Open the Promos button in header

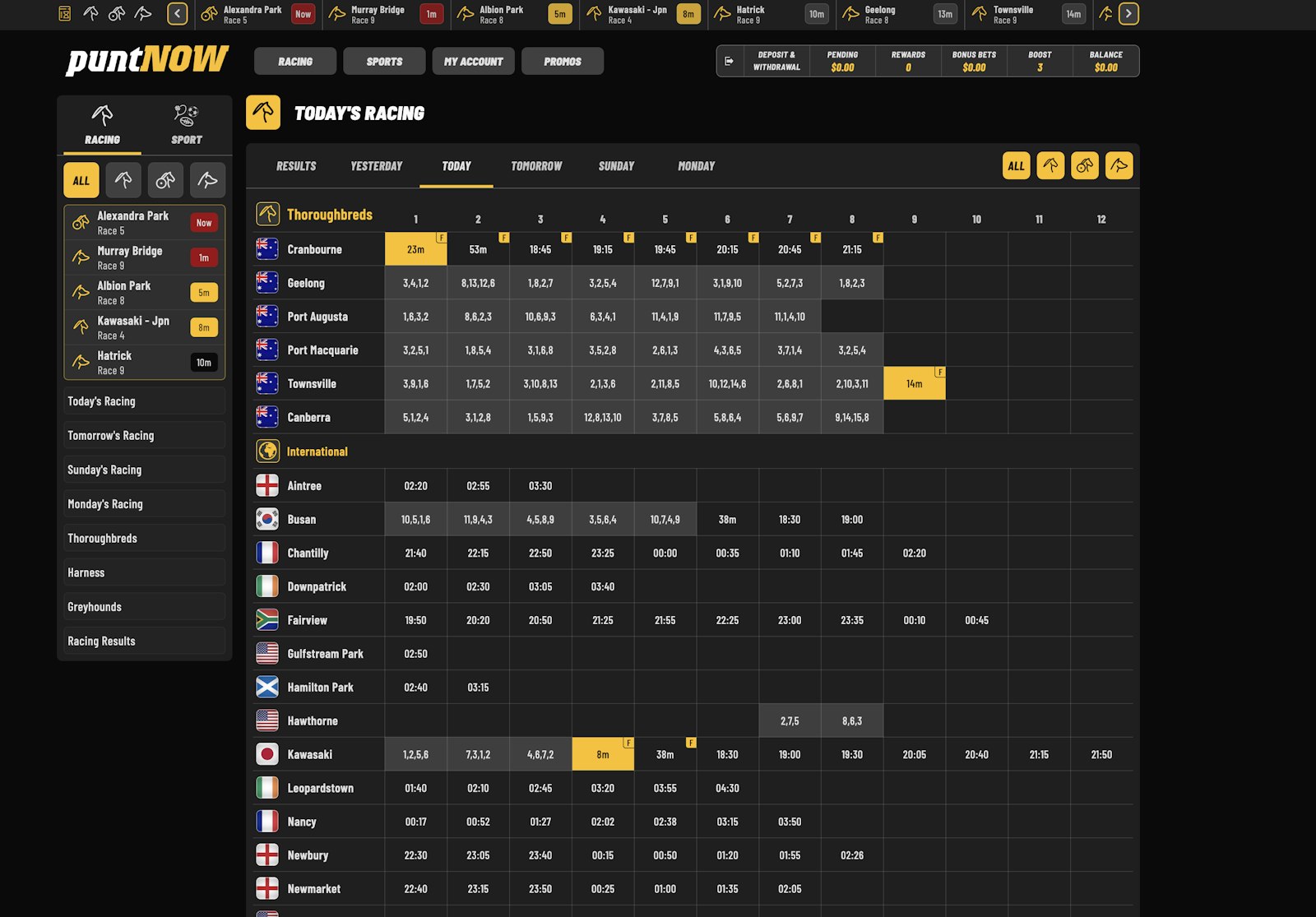(x=562, y=62)
